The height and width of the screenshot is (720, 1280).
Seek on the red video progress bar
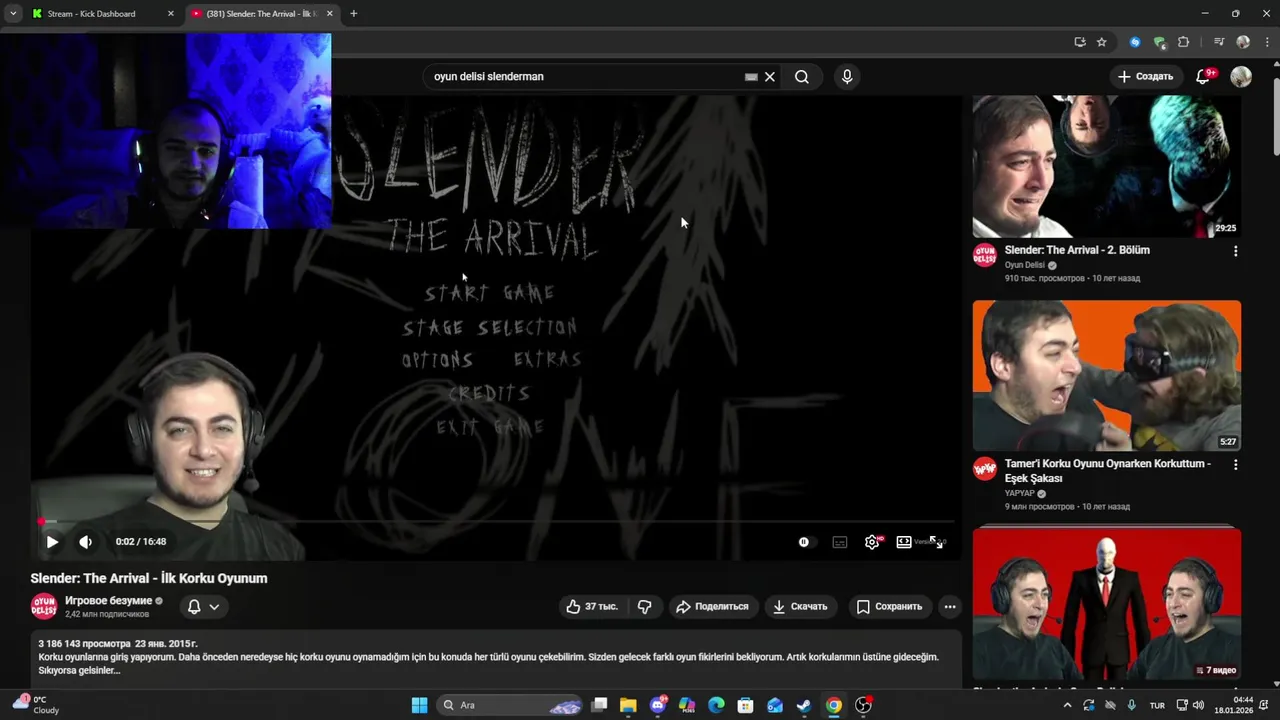point(496,521)
